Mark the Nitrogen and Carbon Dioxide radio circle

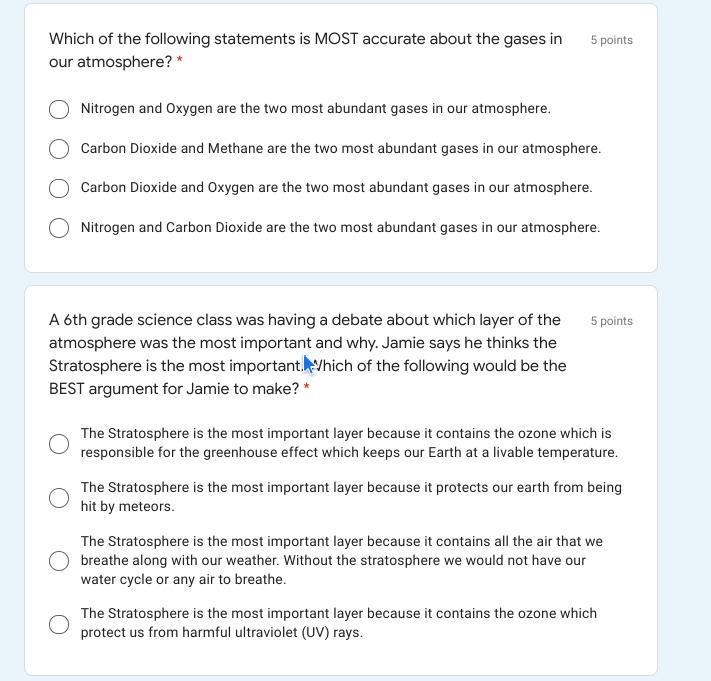[59, 228]
